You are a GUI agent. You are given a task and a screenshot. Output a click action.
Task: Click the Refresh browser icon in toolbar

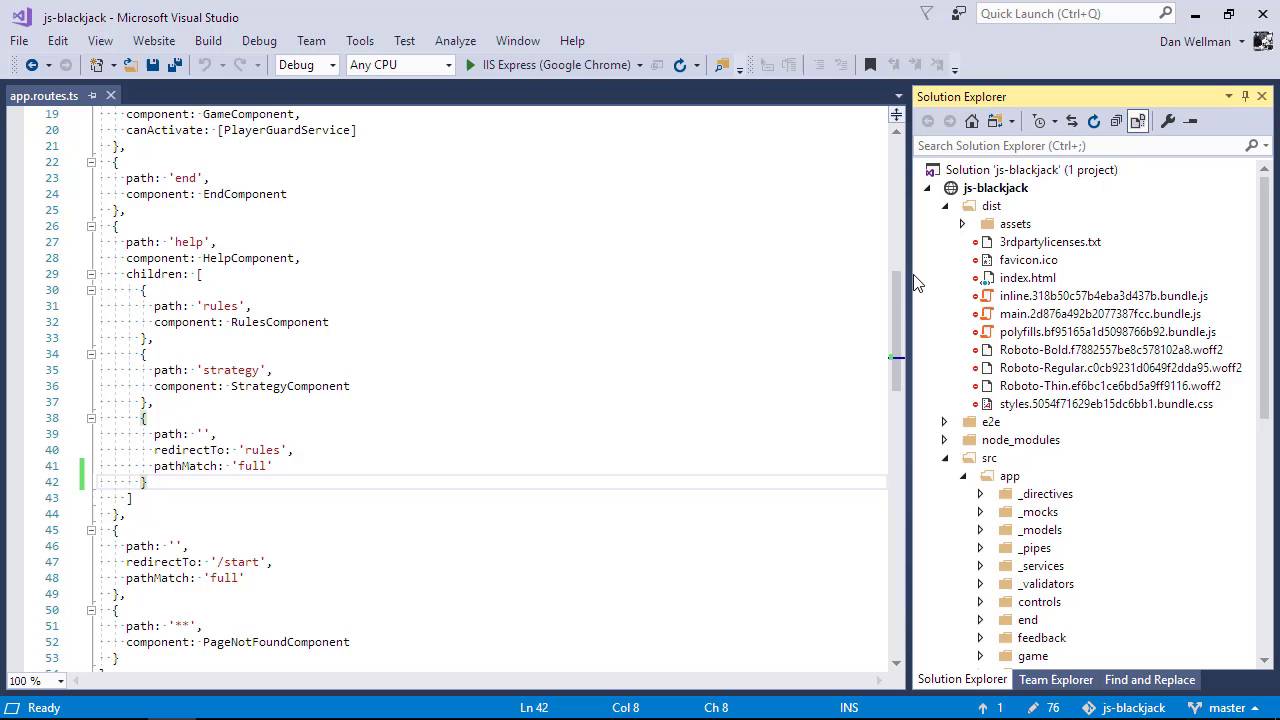pos(680,65)
